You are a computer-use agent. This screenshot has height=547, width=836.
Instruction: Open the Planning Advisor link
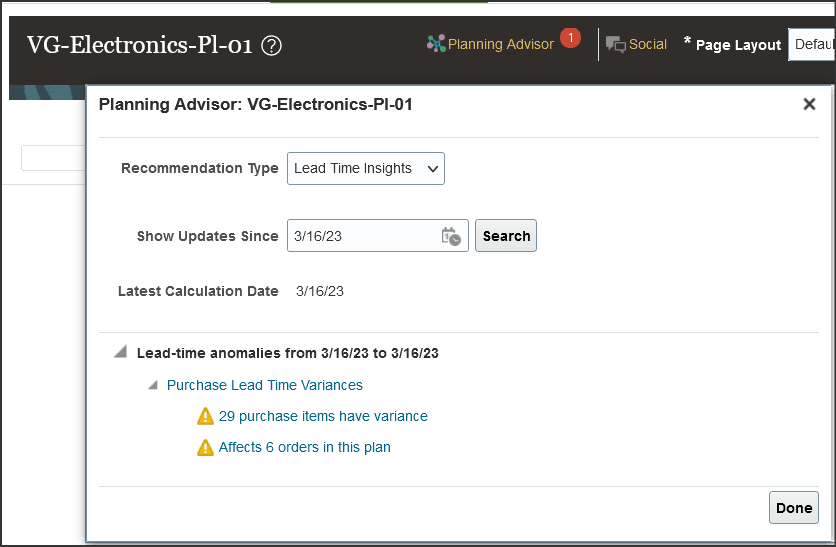[x=501, y=44]
